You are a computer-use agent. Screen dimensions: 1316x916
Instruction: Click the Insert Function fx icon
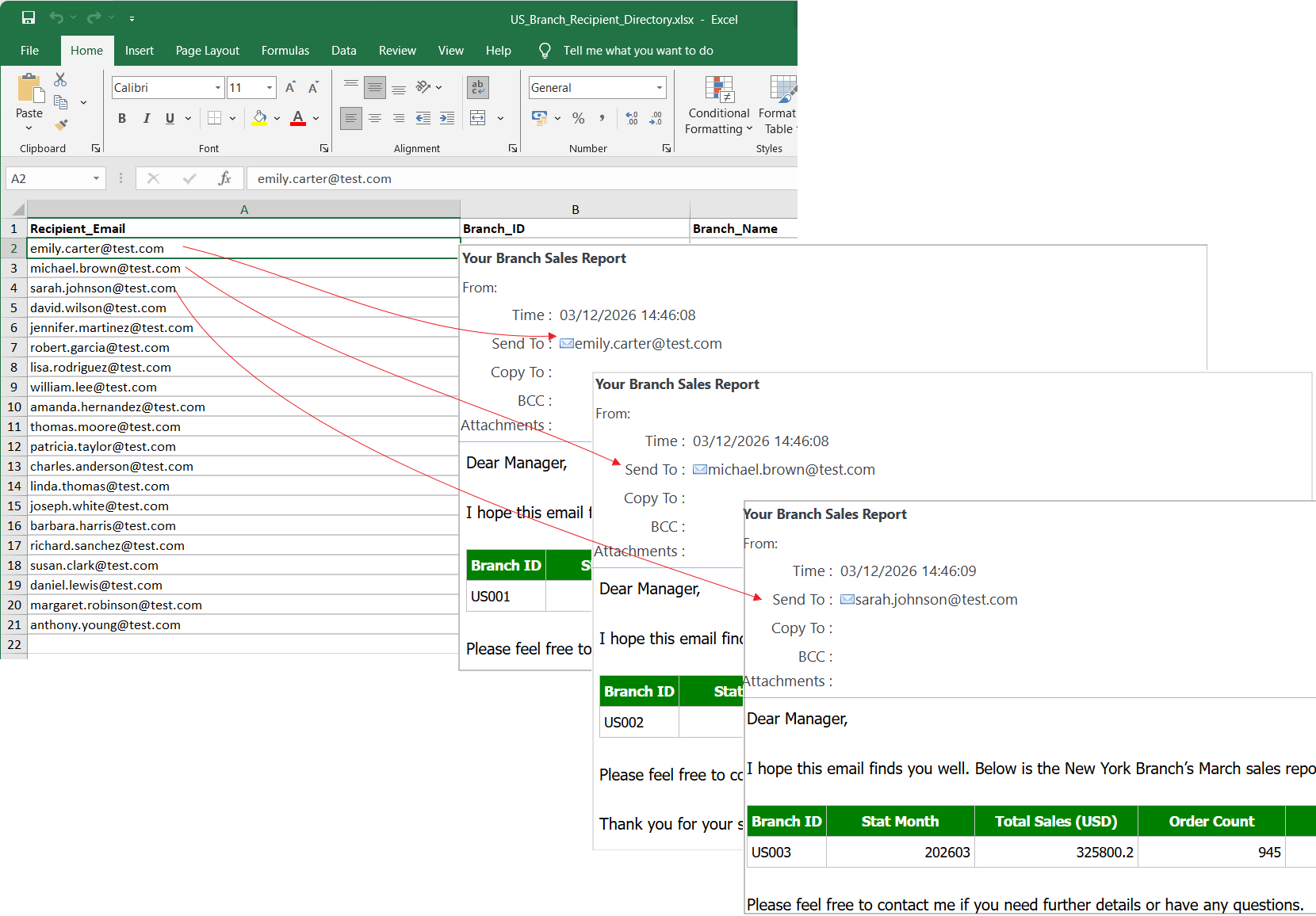click(224, 178)
